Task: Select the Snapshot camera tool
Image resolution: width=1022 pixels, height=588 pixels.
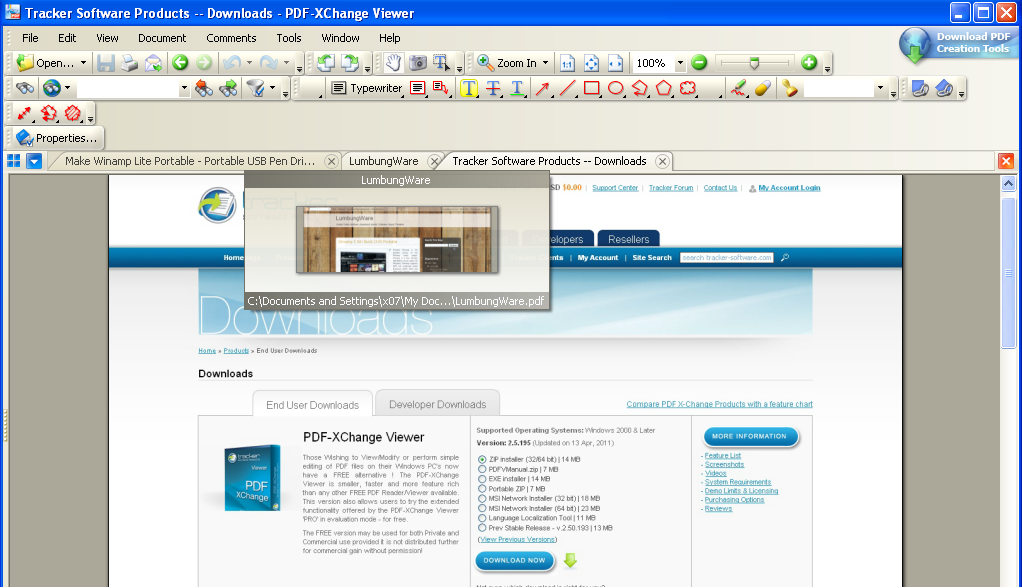Action: [419, 63]
